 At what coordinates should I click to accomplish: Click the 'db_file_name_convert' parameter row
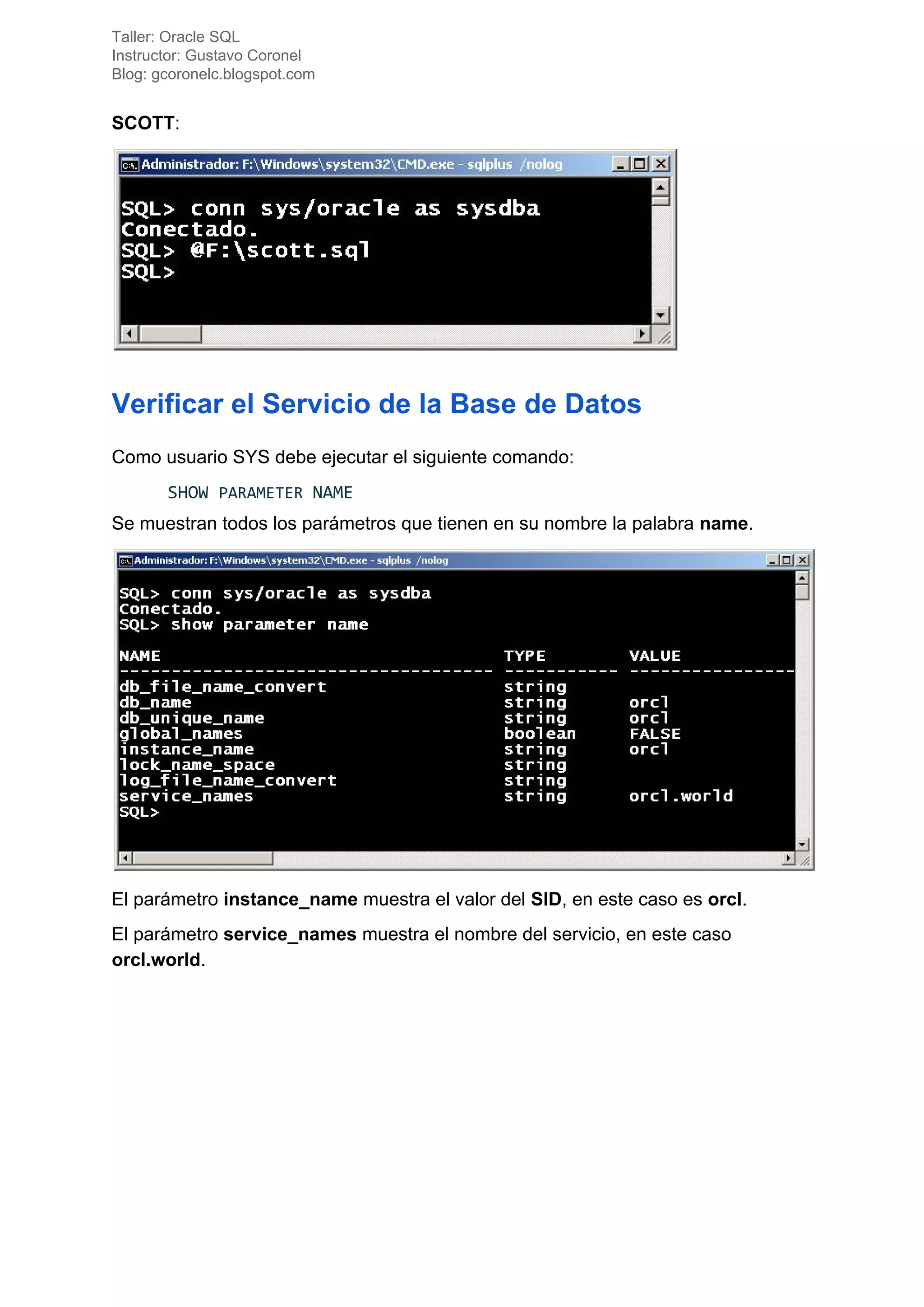tap(343, 687)
